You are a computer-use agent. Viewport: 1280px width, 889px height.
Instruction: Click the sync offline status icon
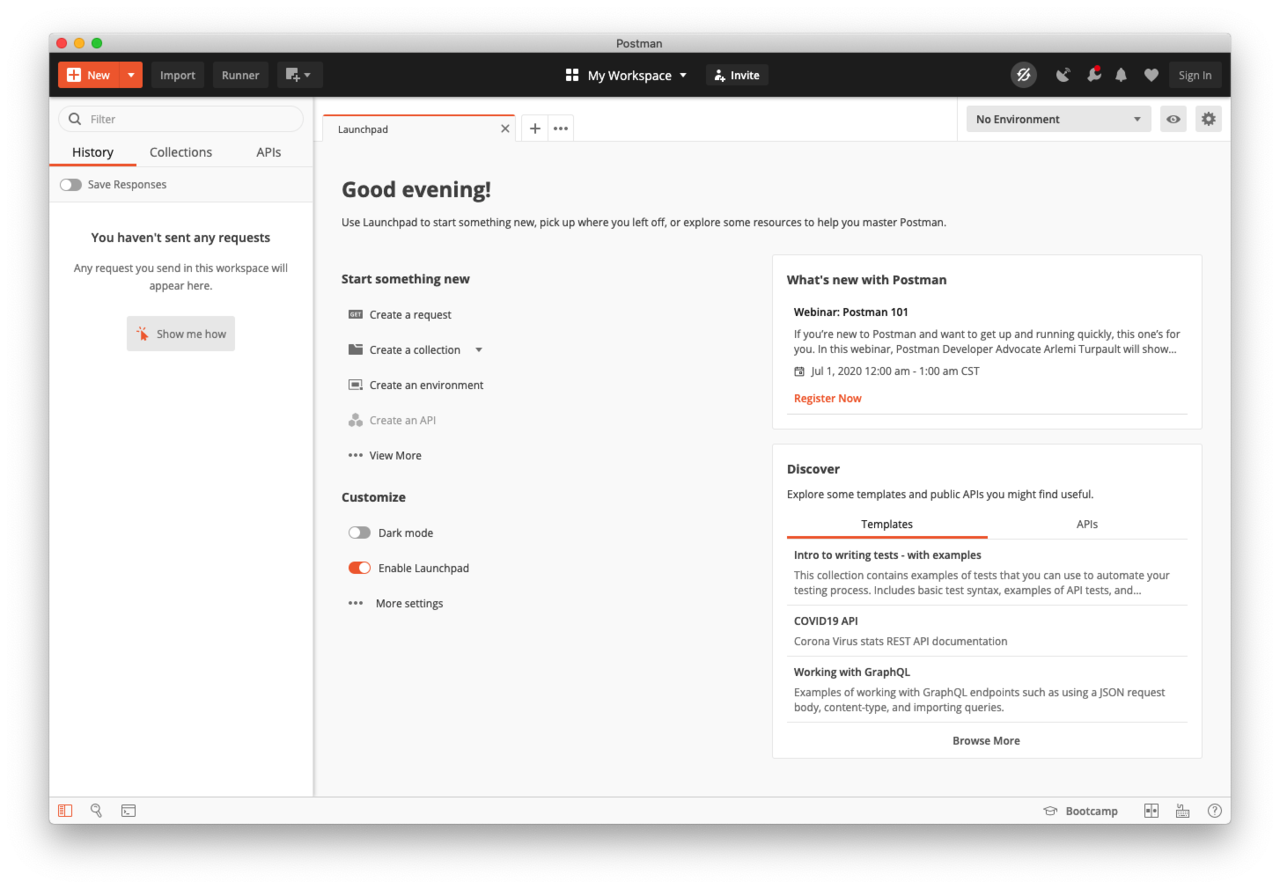click(1023, 75)
